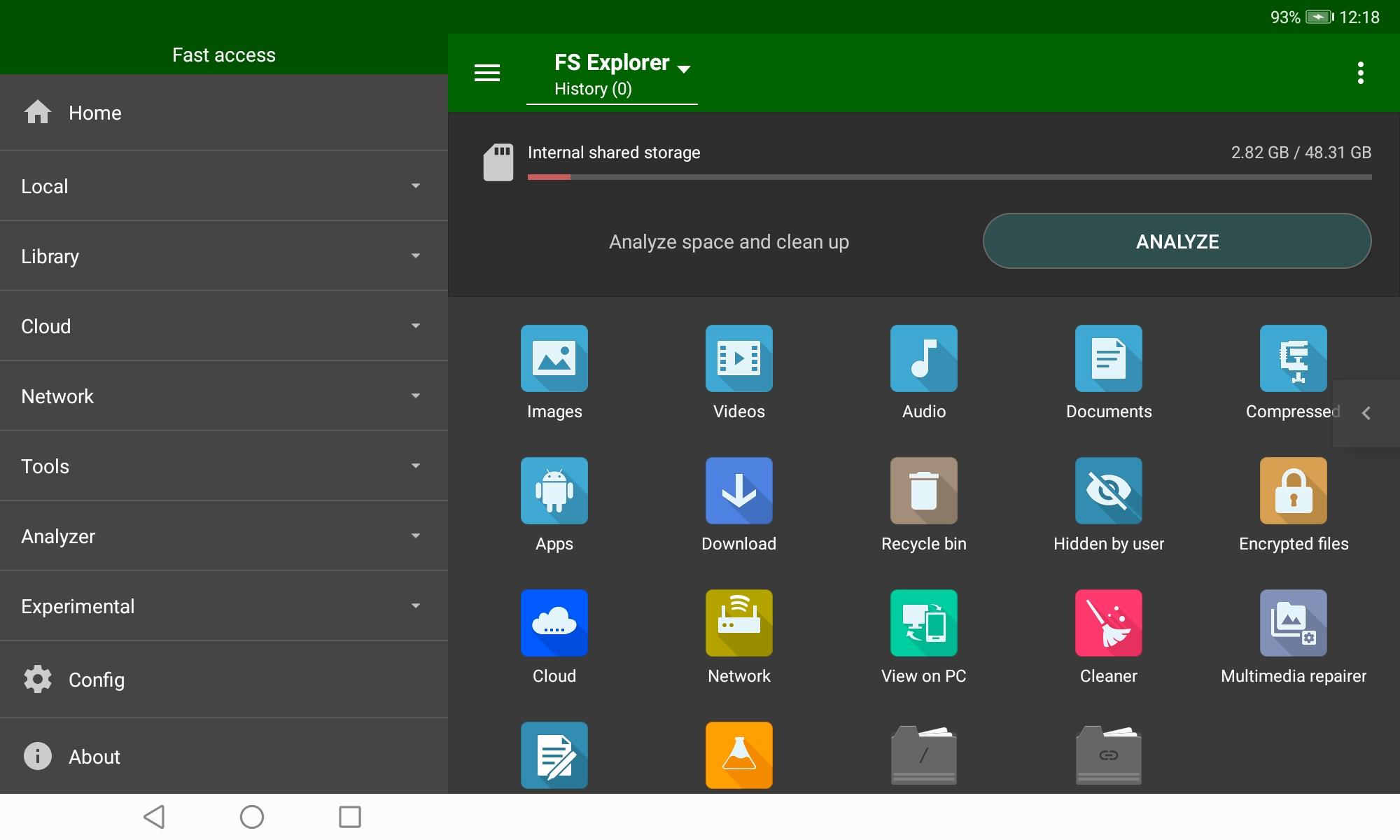Tap the Android recent apps button
The height and width of the screenshot is (840, 1400).
(x=350, y=817)
